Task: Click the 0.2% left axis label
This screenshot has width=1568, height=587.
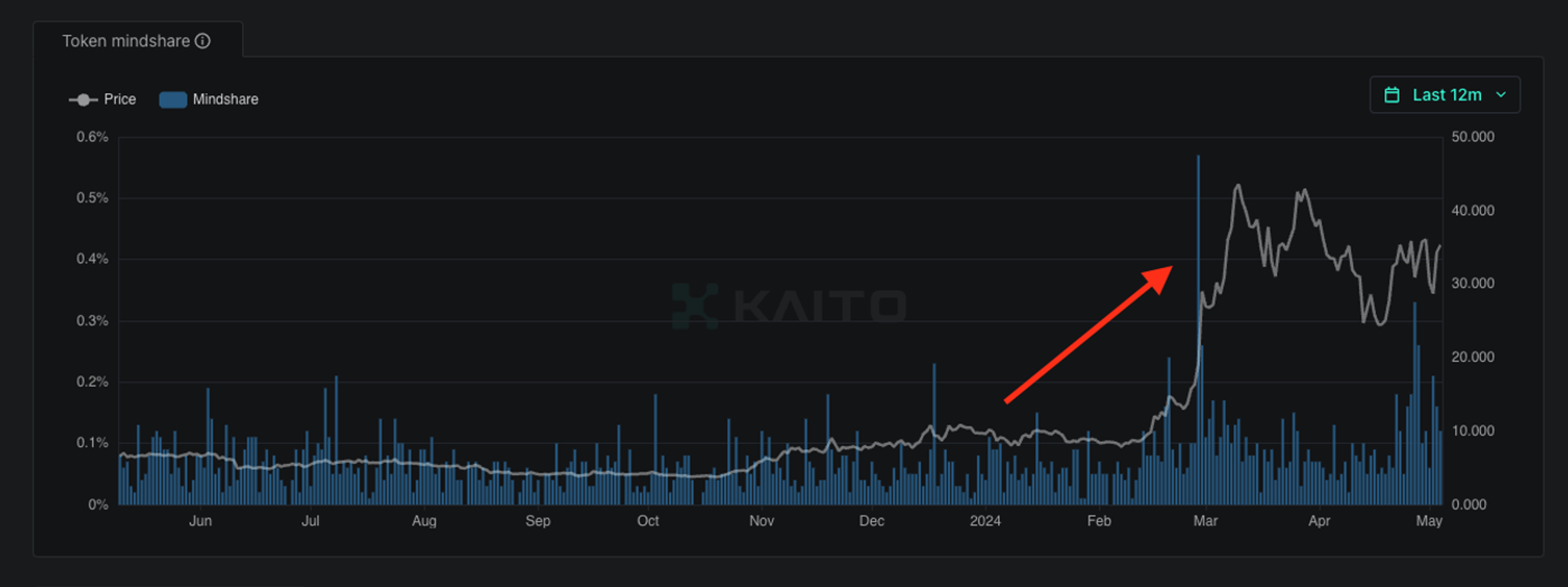Action: (x=93, y=382)
